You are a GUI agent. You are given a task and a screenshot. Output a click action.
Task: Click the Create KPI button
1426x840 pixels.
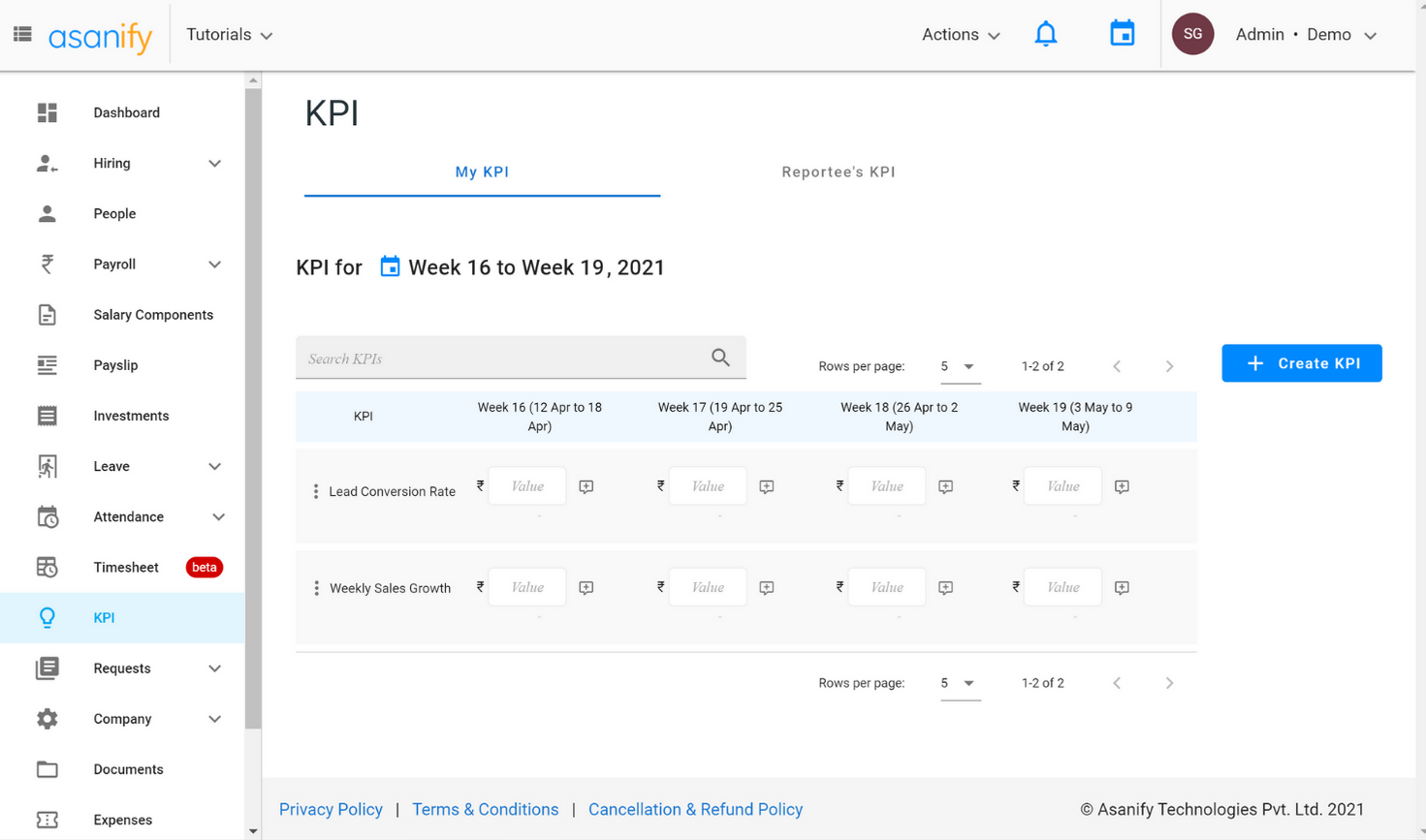coord(1301,363)
